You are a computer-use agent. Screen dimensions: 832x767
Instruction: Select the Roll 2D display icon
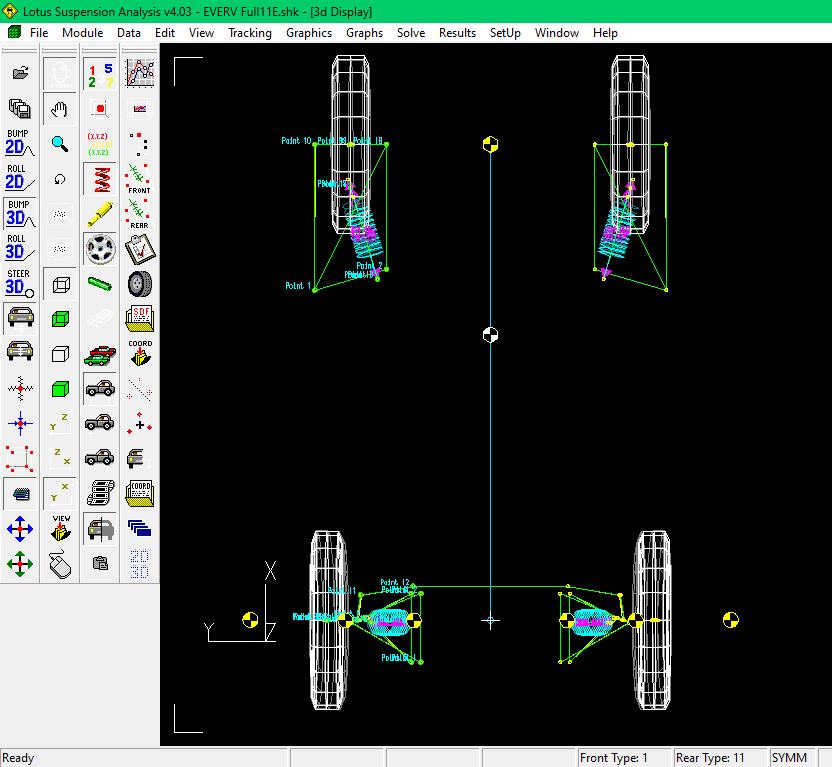20,178
